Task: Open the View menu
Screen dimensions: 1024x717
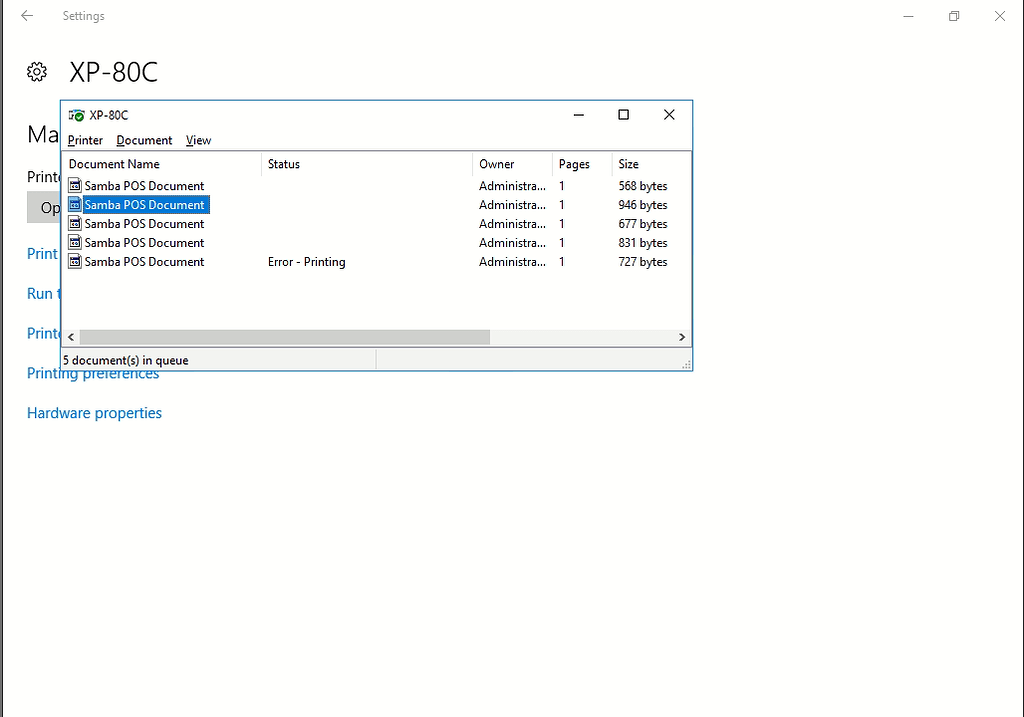Action: click(x=198, y=140)
